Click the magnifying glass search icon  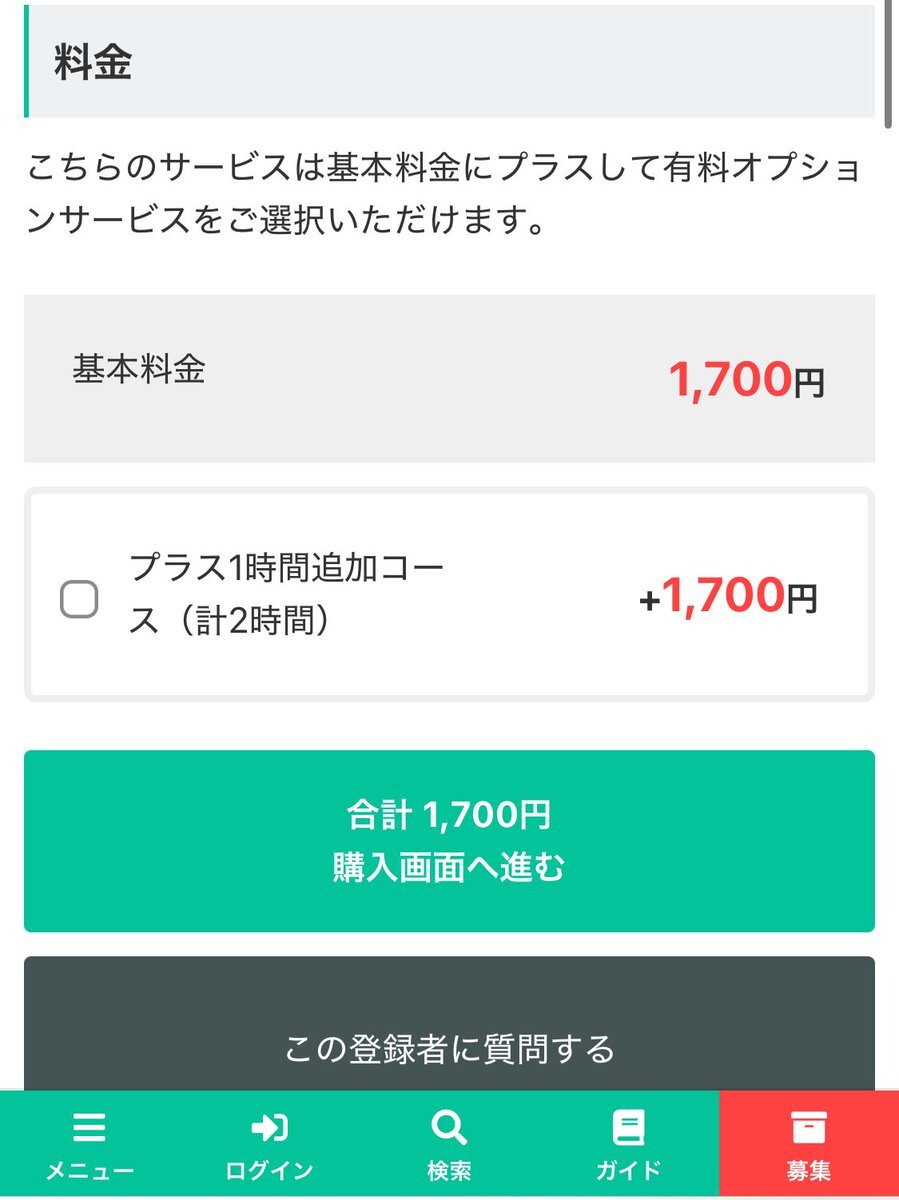[449, 1128]
